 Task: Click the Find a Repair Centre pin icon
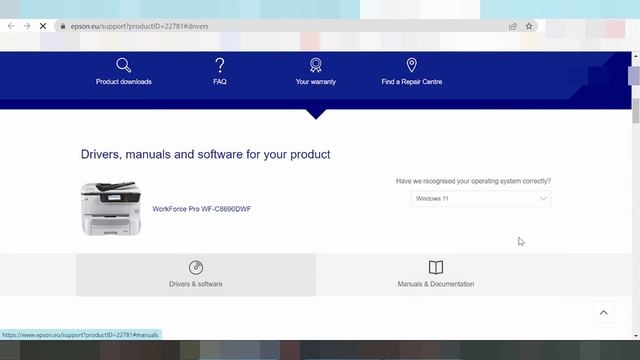pyautogui.click(x=411, y=65)
